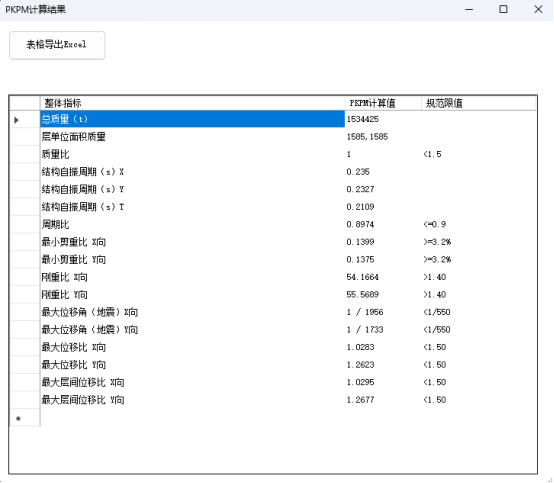The image size is (554, 483).
Task: Select the 最大层间位移比 Y向 cell
Action: tap(193, 400)
